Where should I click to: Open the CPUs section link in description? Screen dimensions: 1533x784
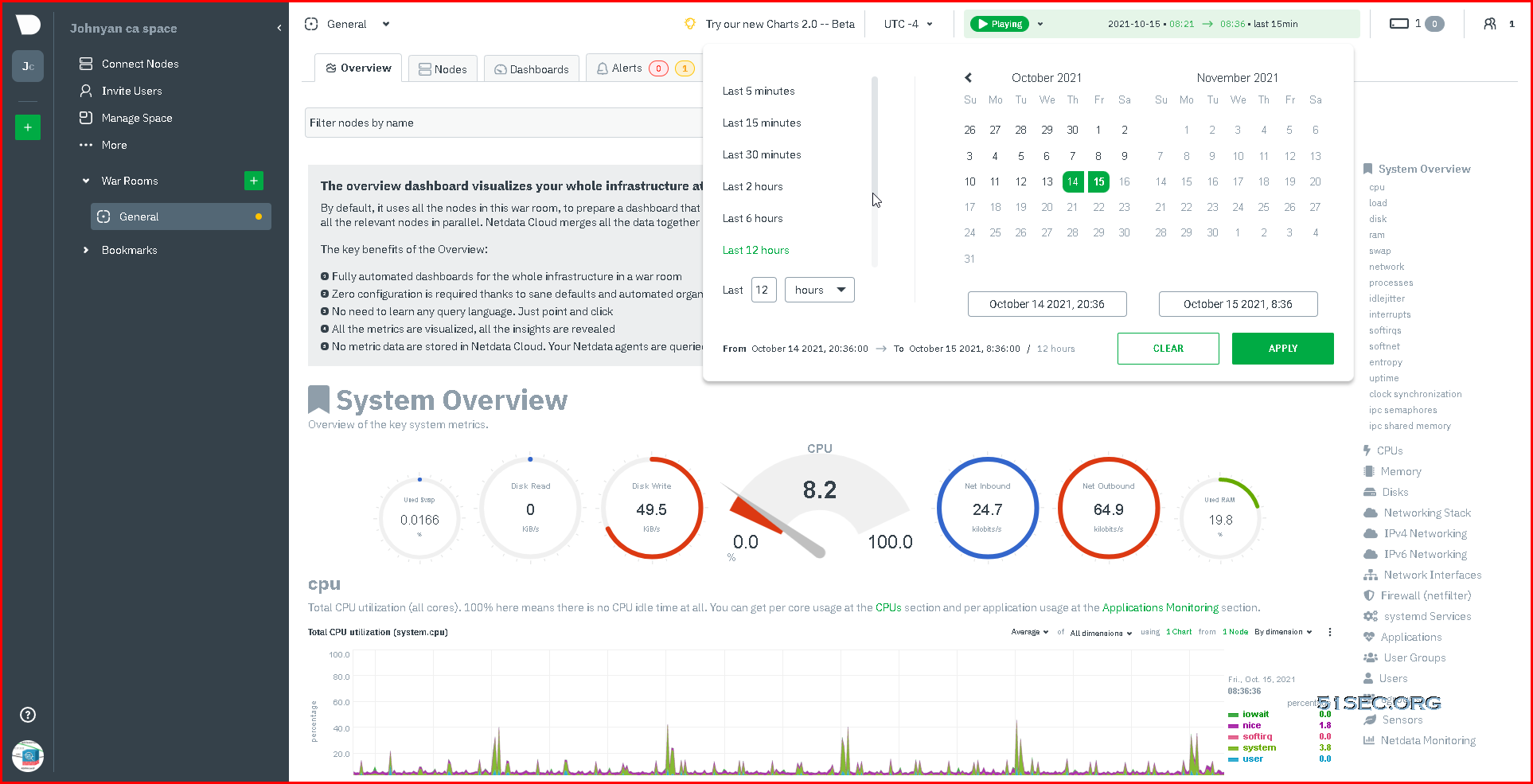coord(888,607)
